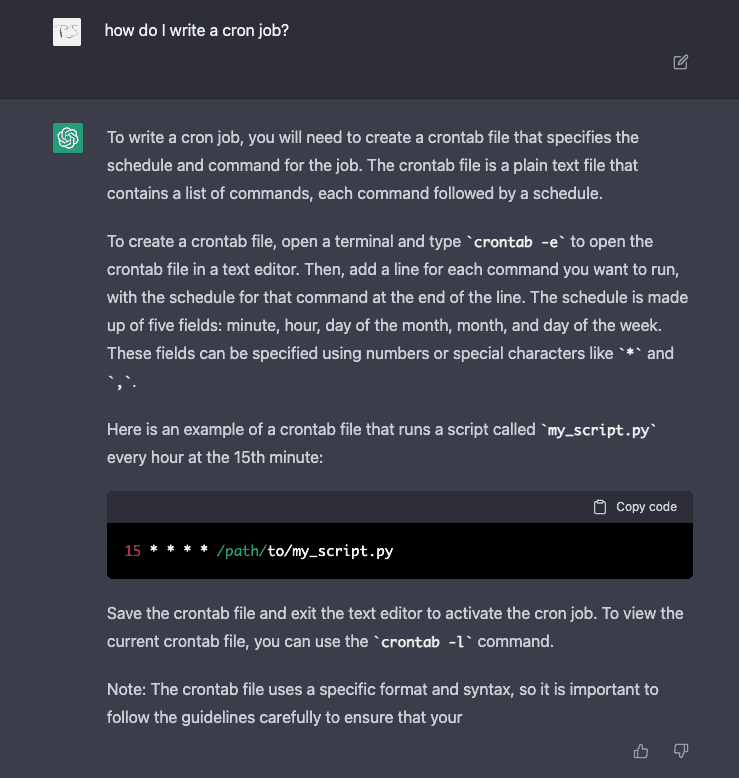Click the paragraph beginning with "Note:"
Screen dimensions: 739x778
380,703
